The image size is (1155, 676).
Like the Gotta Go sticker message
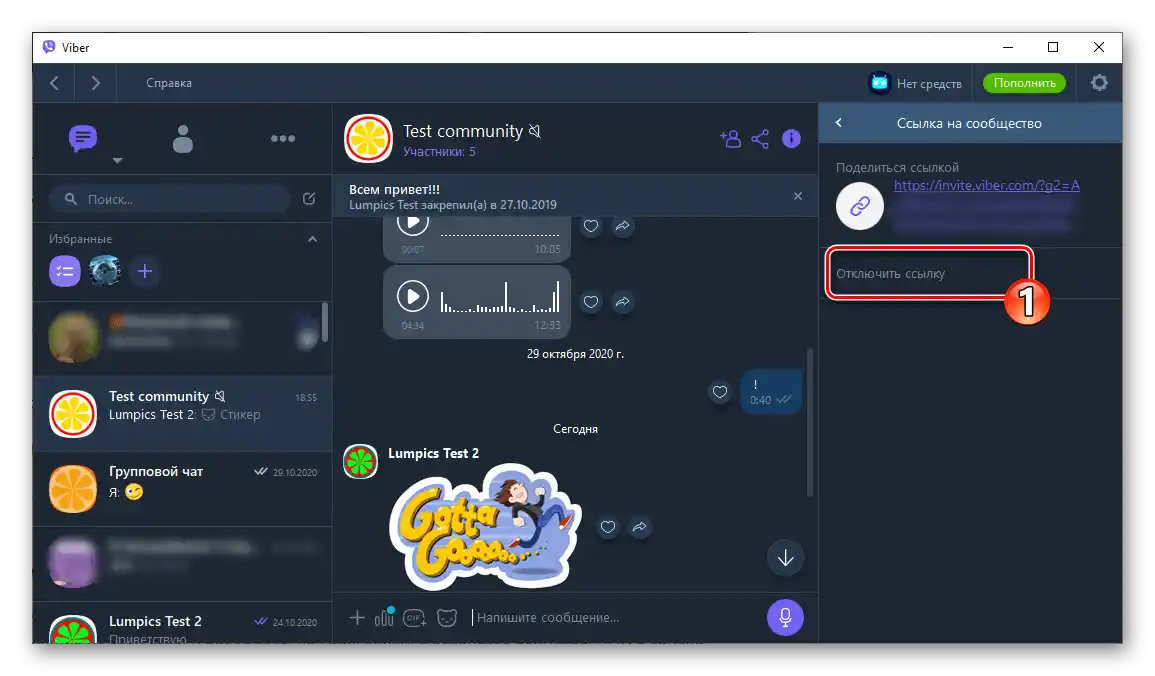[608, 527]
